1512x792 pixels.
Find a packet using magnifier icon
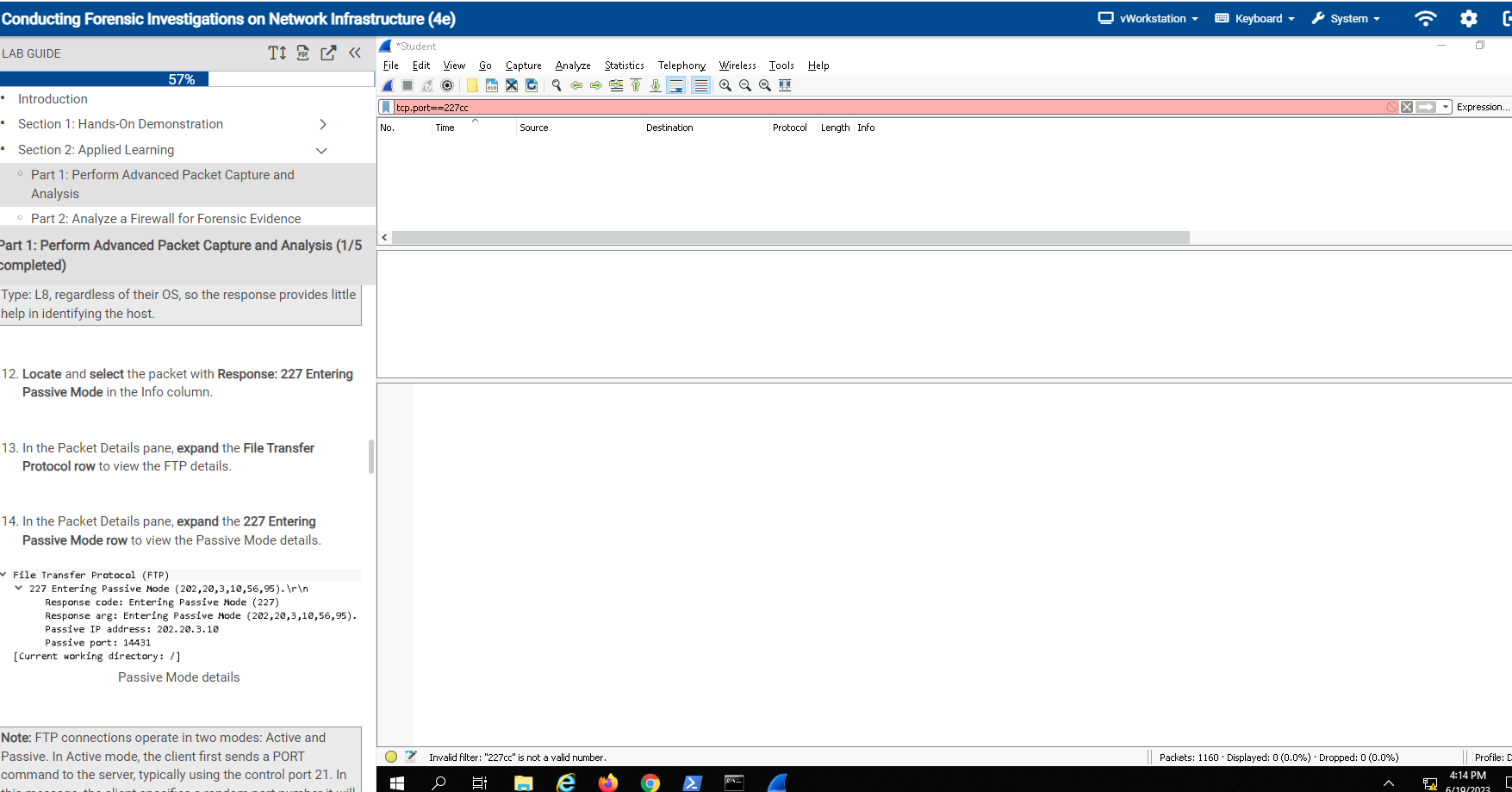point(557,85)
